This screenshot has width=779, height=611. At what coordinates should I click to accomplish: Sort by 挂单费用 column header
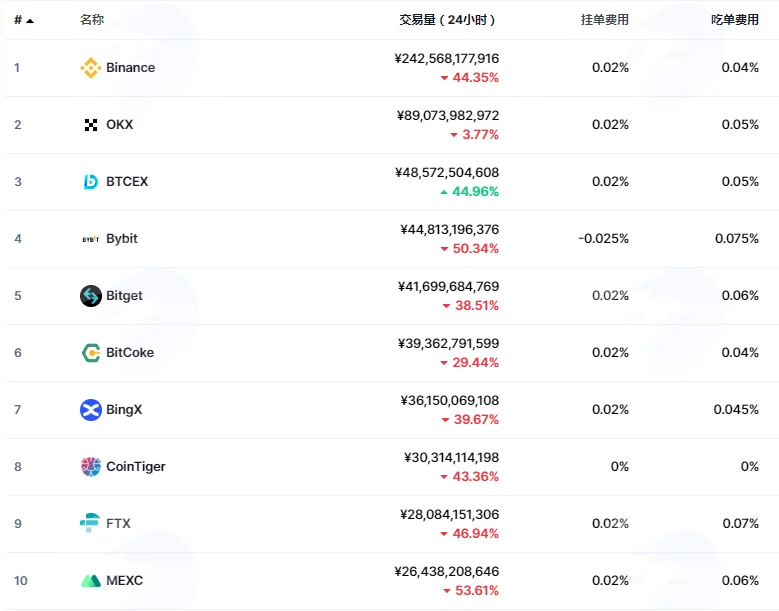(605, 20)
